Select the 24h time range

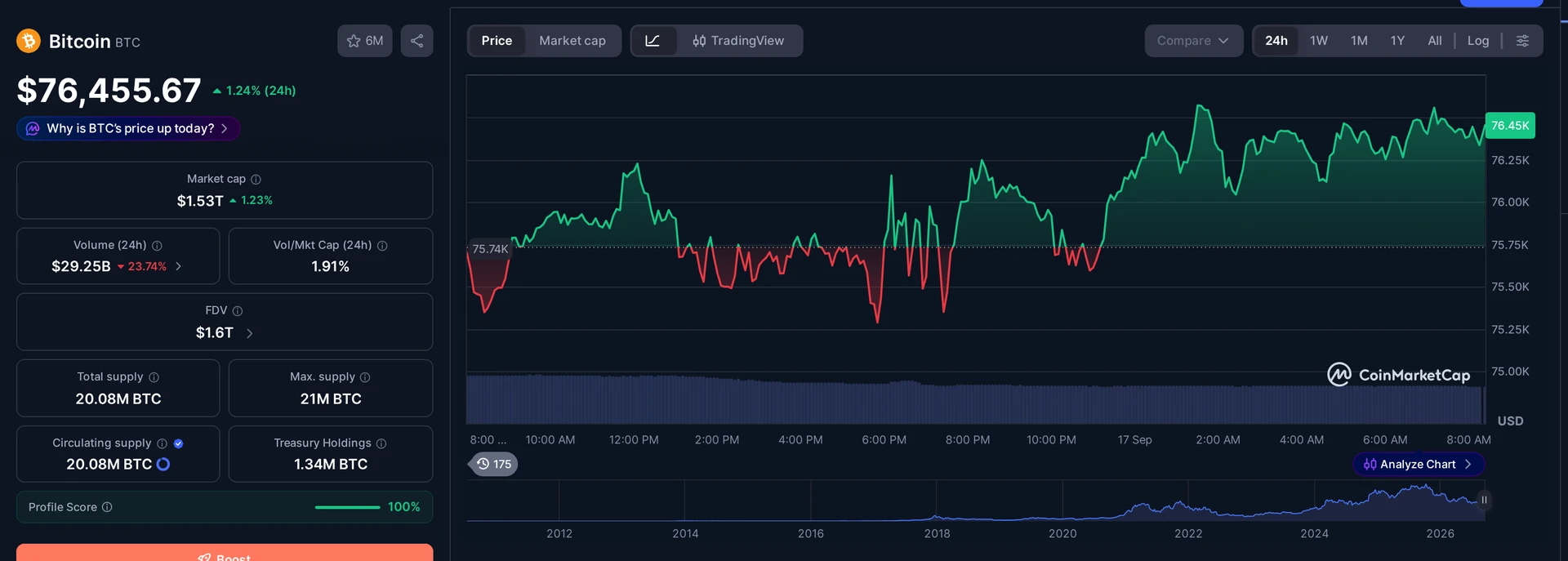(x=1276, y=41)
